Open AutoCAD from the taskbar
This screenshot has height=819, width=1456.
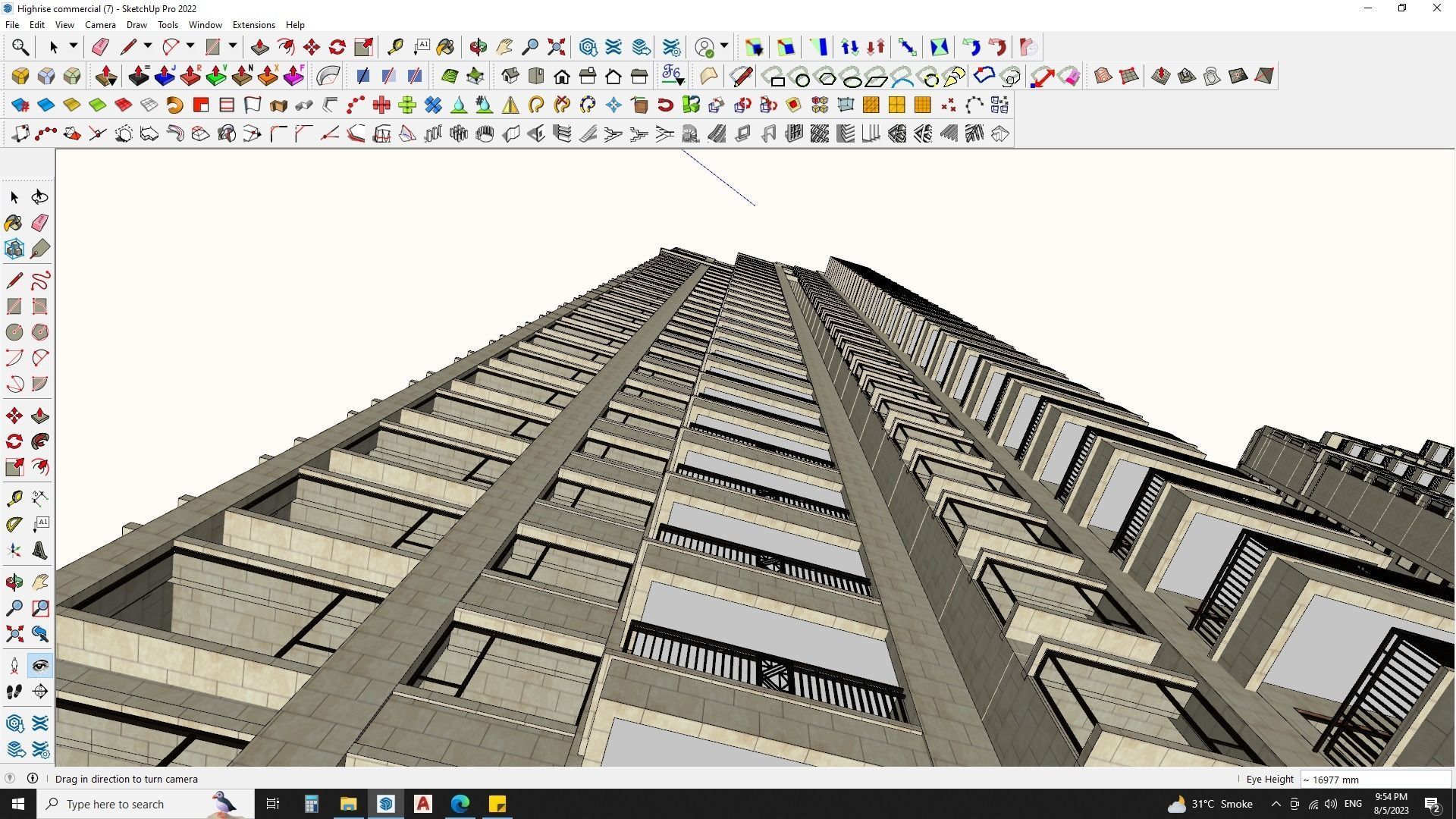tap(423, 804)
